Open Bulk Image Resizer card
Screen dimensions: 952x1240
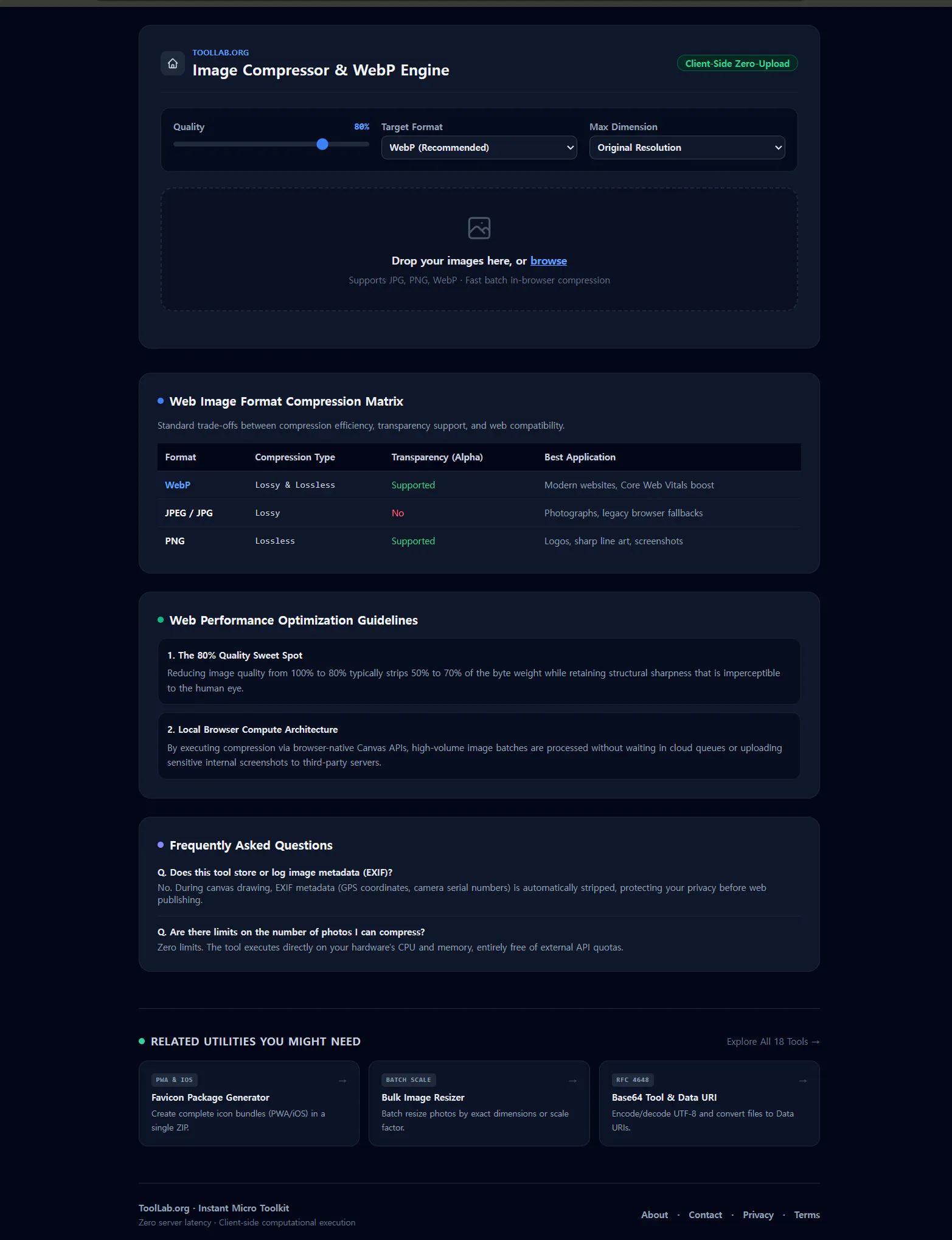click(479, 1104)
